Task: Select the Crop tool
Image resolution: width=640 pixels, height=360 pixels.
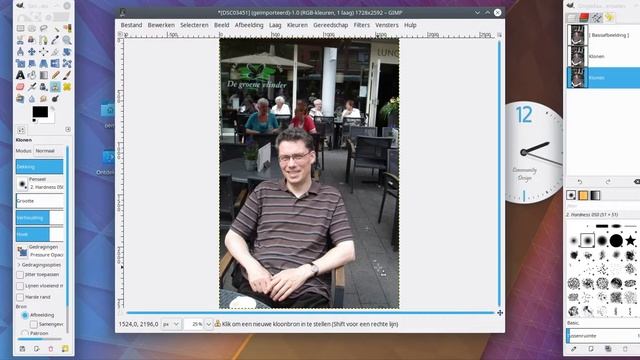Action: point(56,52)
